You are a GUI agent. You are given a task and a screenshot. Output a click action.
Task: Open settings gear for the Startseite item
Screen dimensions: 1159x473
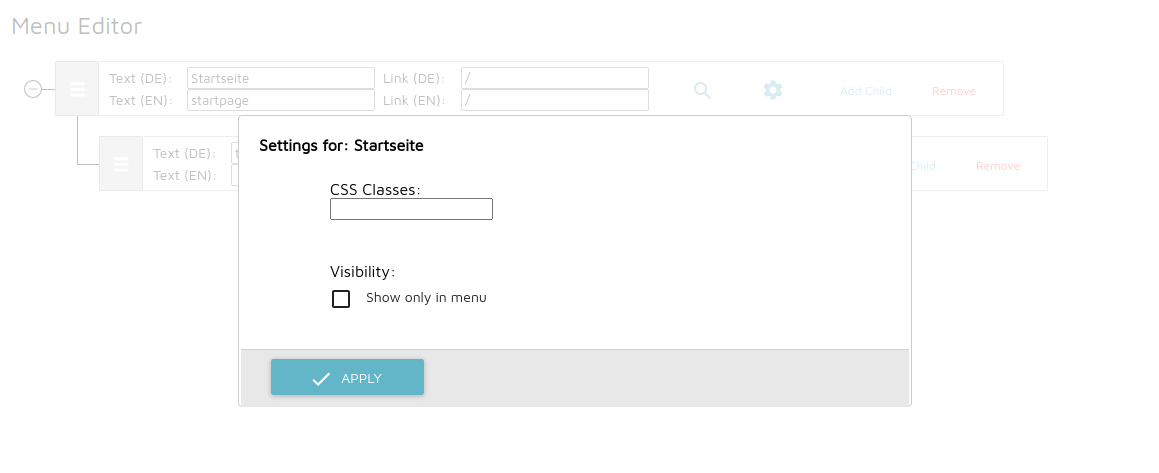(772, 90)
